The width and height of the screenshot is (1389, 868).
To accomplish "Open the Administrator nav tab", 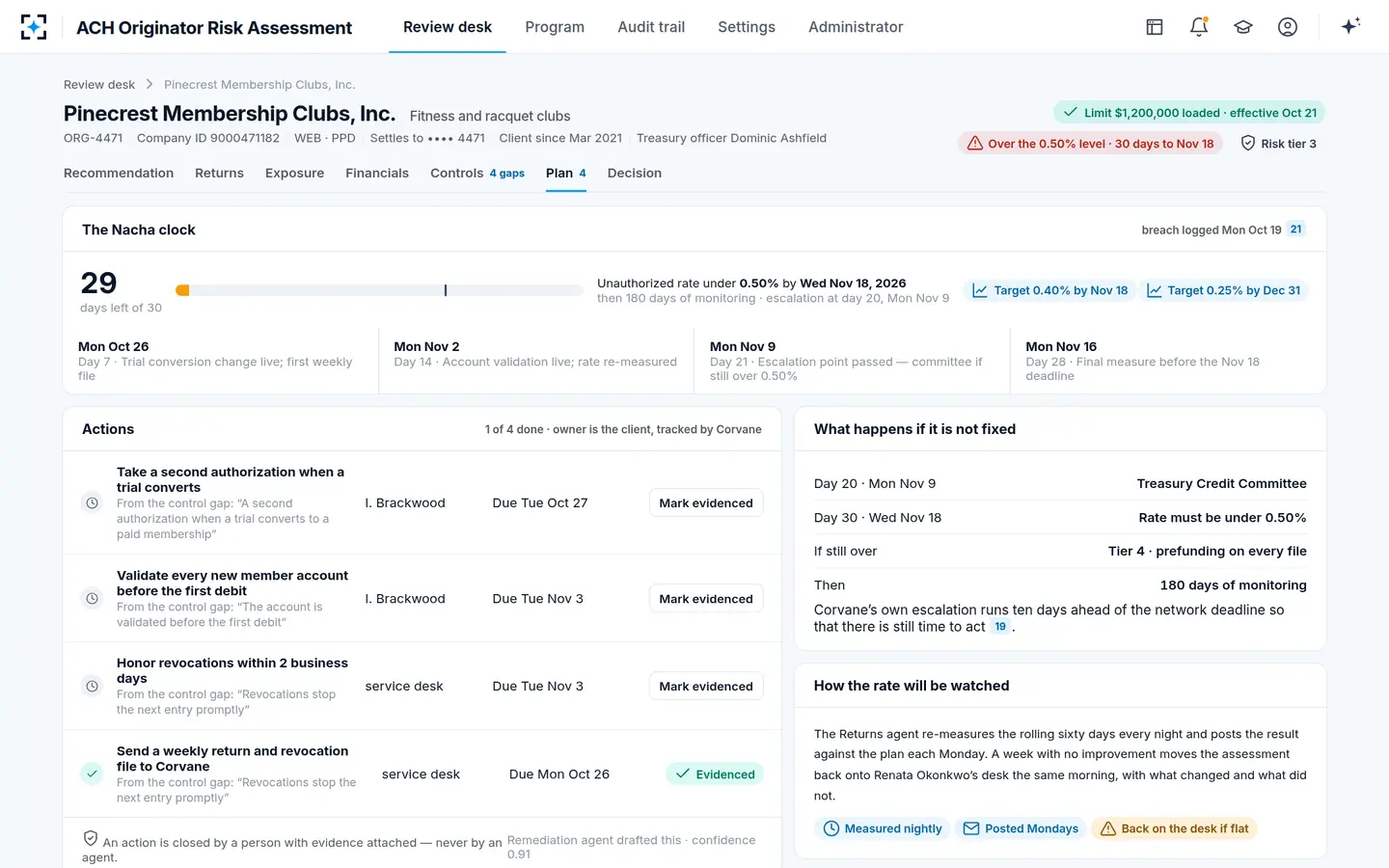I will 856,27.
